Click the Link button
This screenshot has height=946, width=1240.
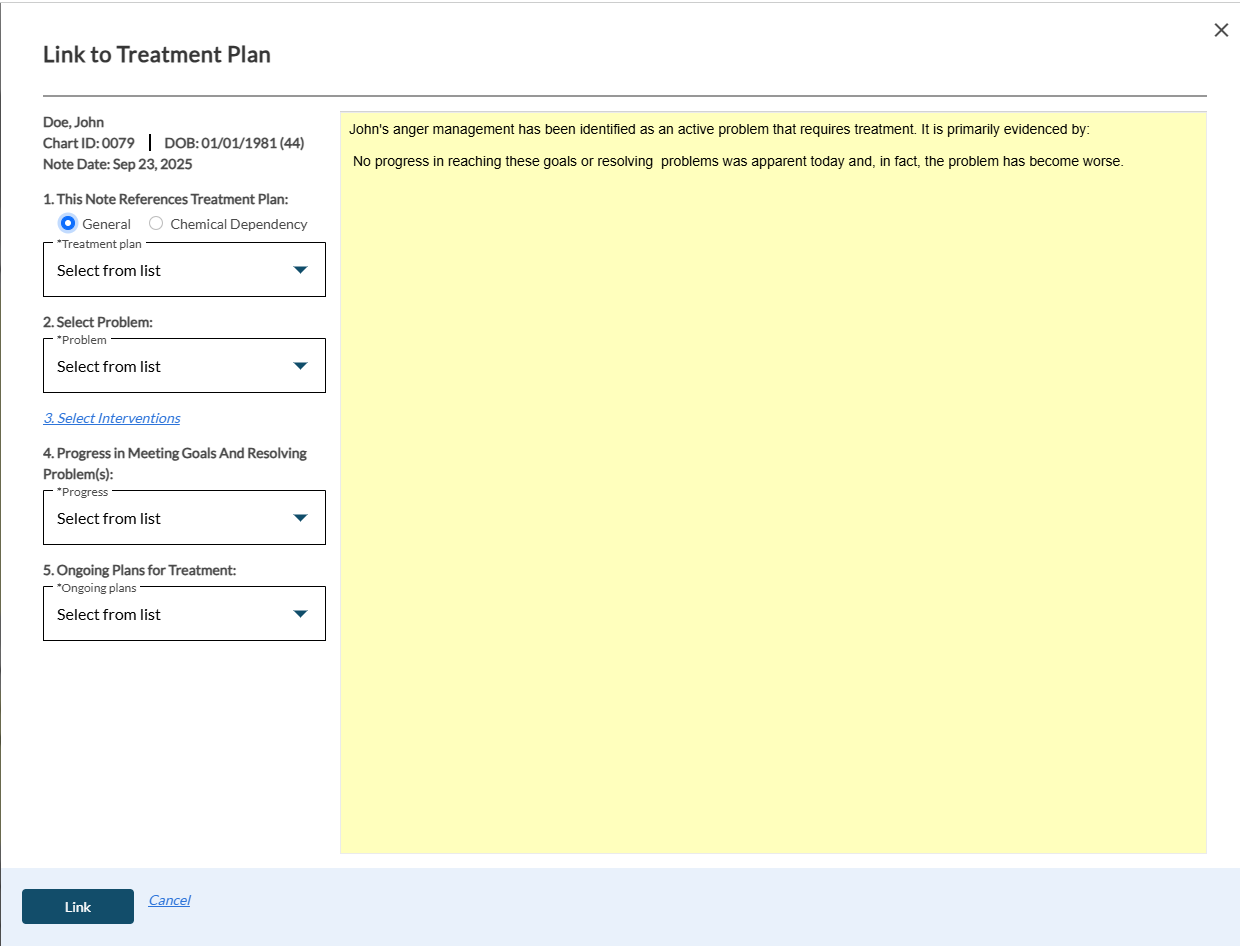point(78,907)
